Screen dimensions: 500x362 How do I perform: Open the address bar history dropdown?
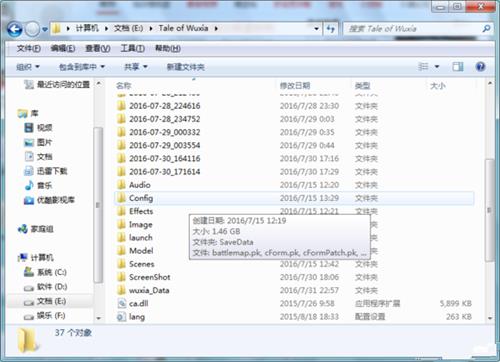316,29
